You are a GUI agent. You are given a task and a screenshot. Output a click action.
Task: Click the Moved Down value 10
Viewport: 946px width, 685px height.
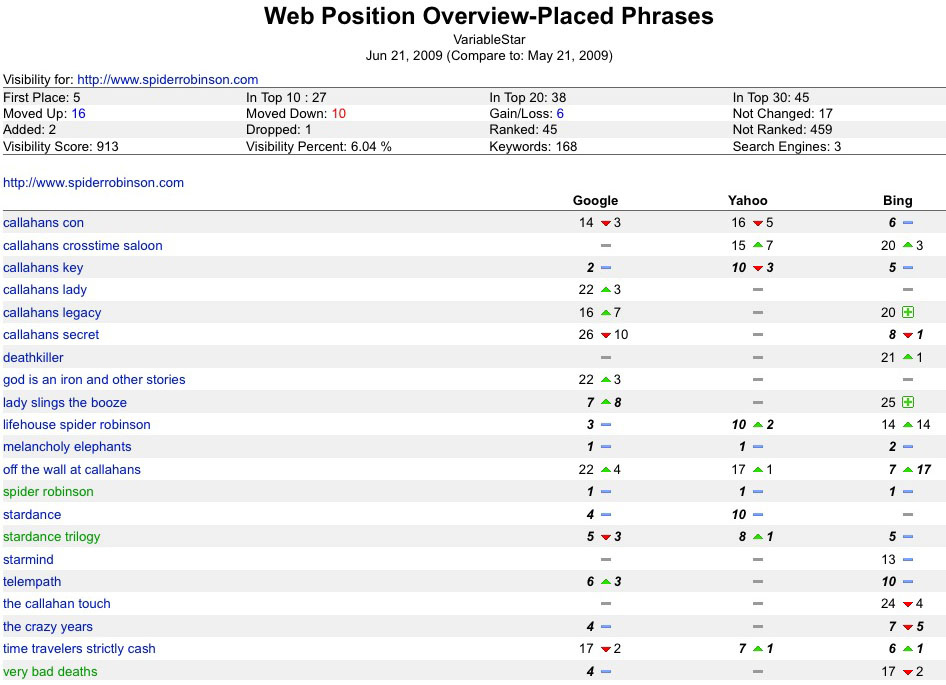click(x=338, y=113)
